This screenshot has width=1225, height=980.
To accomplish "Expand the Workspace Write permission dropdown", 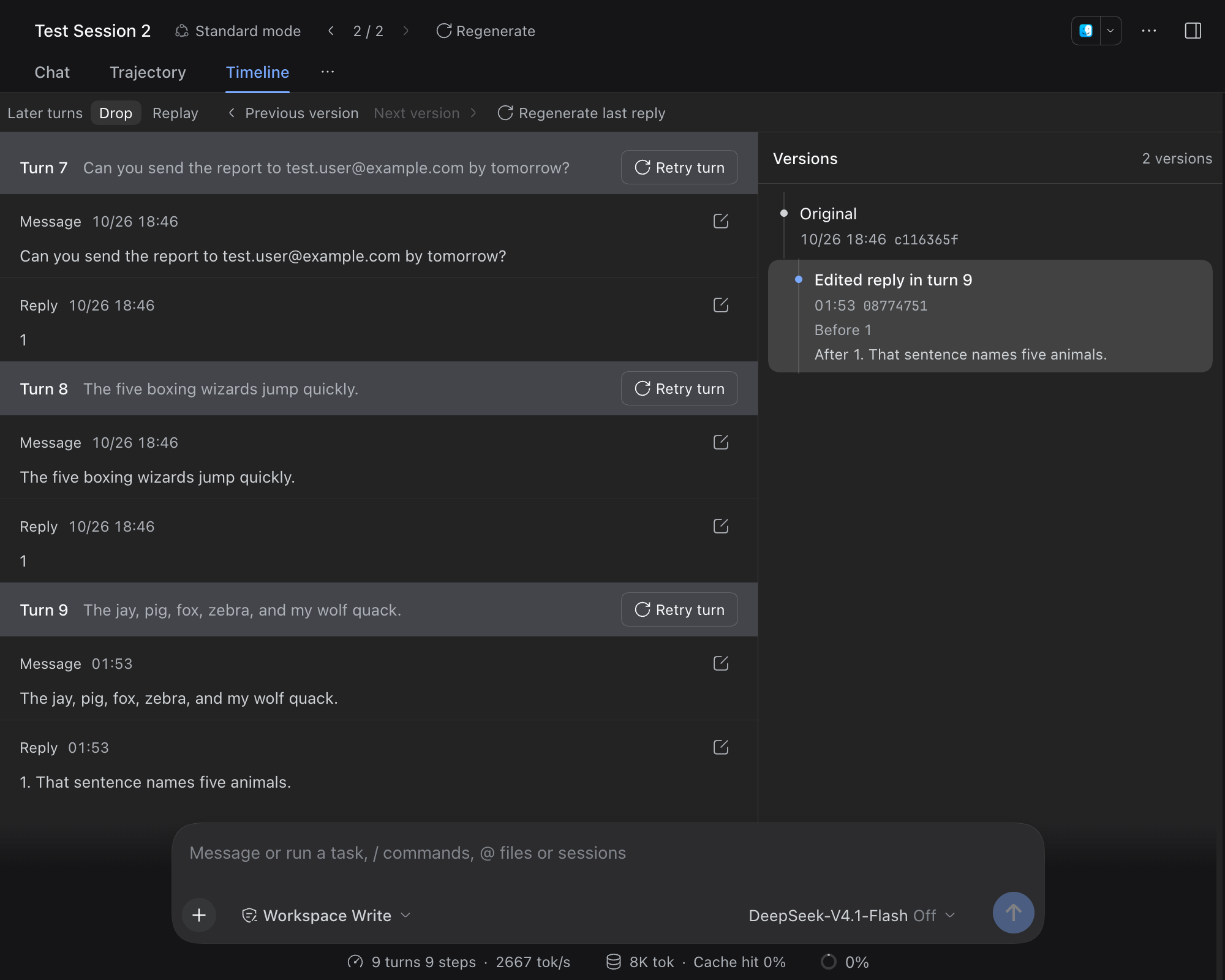I will coord(326,915).
